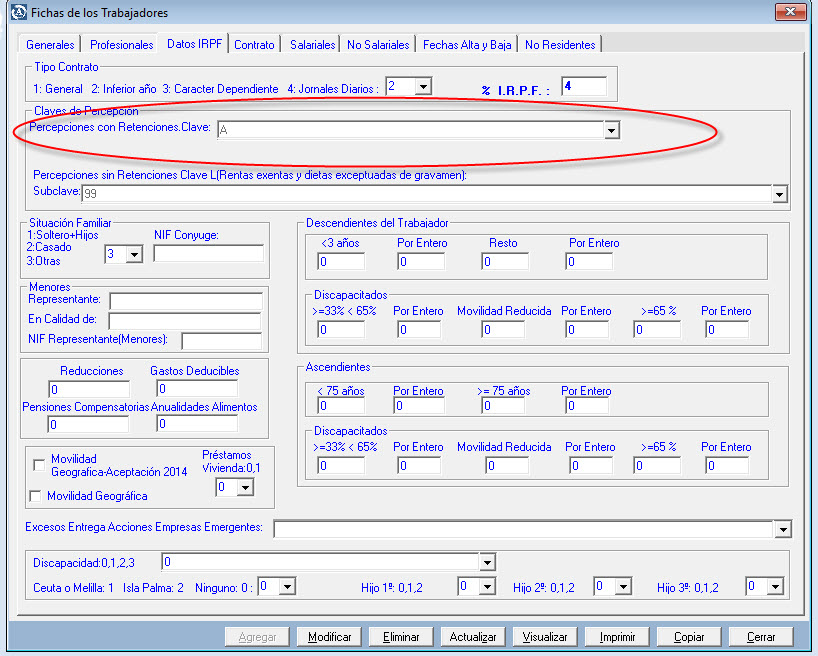Image resolution: width=818 pixels, height=656 pixels.
Task: Click the % I.R.P.F. percentage field
Action: point(584,87)
